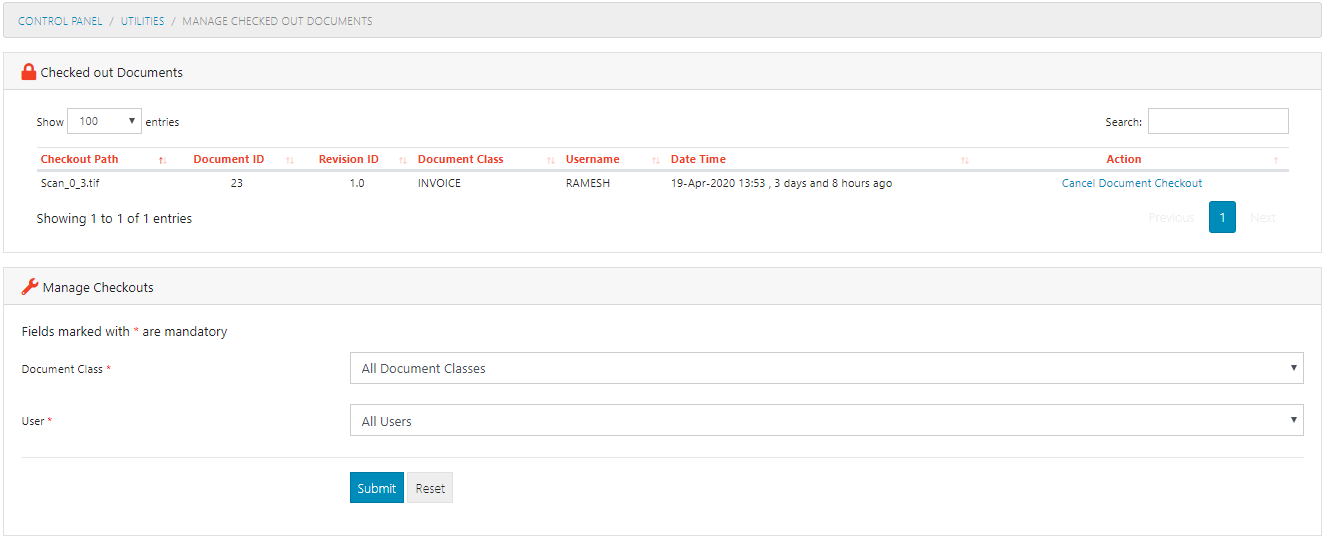Sort by Document ID sort arrows
1325x547 pixels.
click(290, 160)
